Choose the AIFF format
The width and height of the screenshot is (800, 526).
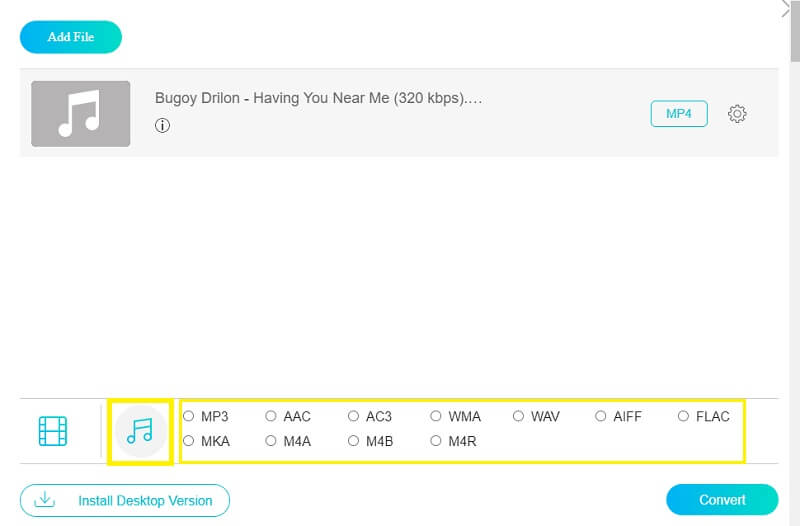tap(601, 416)
